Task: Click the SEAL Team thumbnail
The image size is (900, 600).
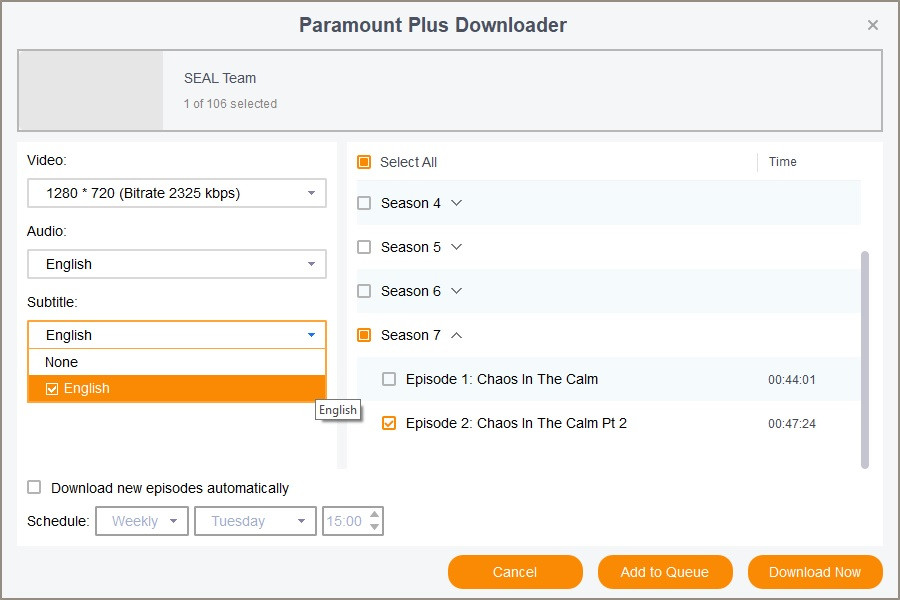Action: [91, 91]
